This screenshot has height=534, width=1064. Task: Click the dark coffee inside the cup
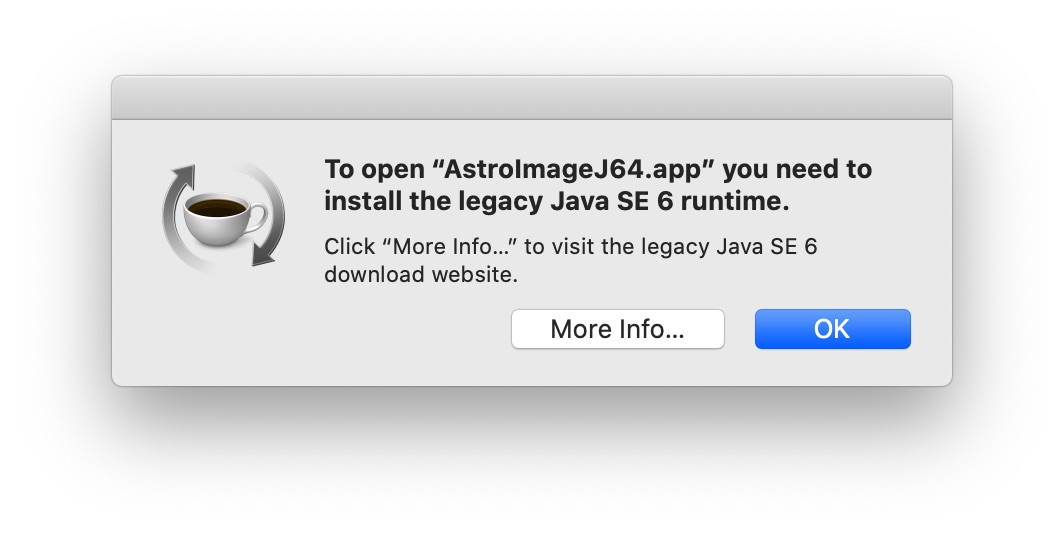[x=218, y=207]
